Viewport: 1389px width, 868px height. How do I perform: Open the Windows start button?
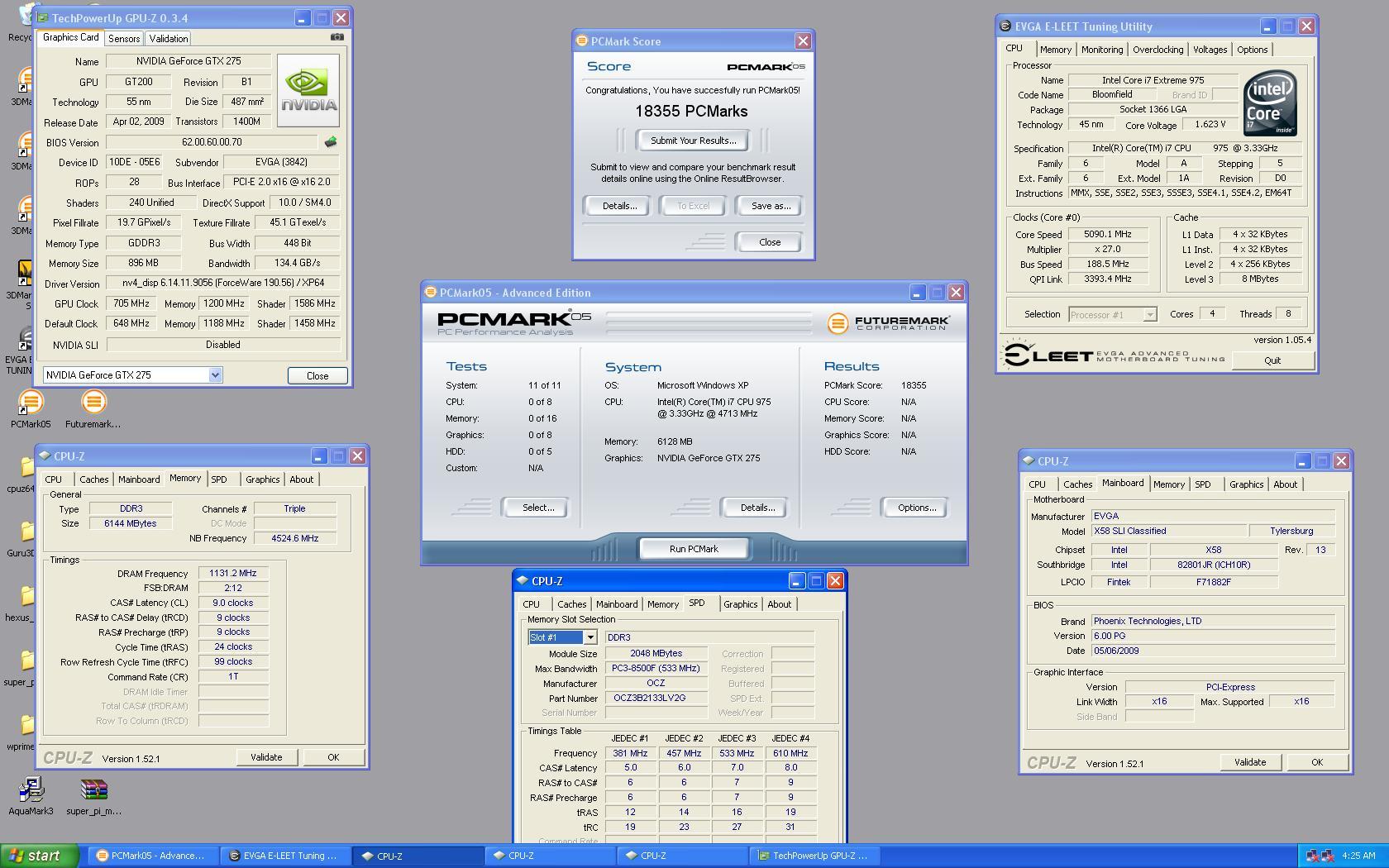[40, 856]
